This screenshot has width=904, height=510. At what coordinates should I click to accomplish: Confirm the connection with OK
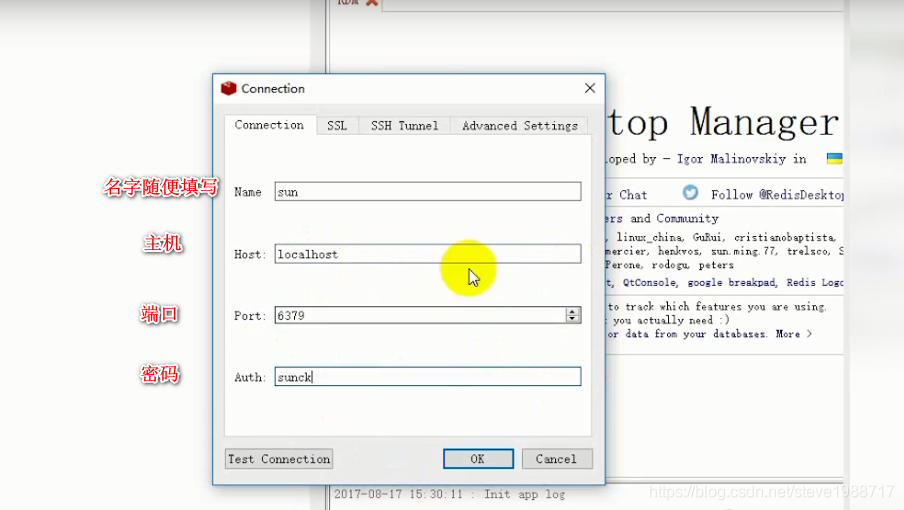[478, 459]
